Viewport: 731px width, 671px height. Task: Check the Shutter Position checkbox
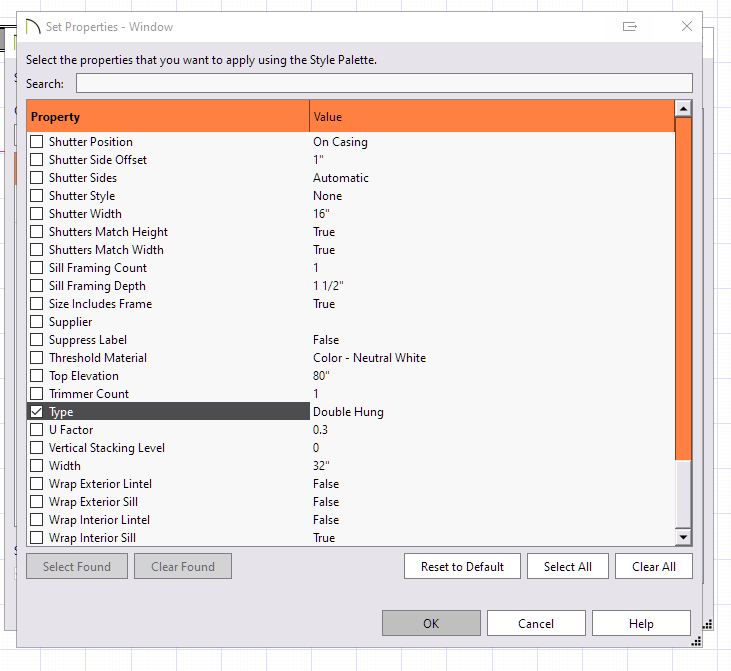coord(37,142)
